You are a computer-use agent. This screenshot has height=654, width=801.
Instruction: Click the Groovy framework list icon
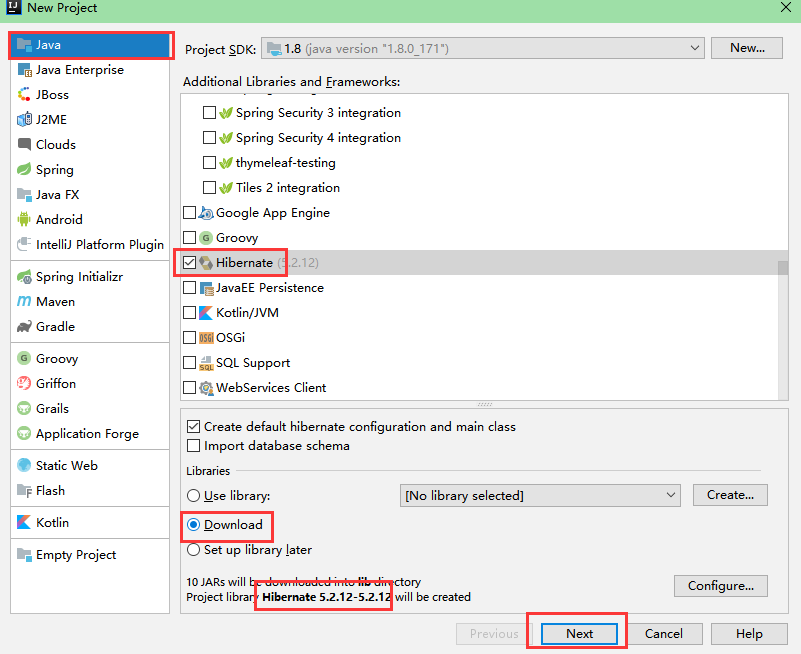coord(206,238)
